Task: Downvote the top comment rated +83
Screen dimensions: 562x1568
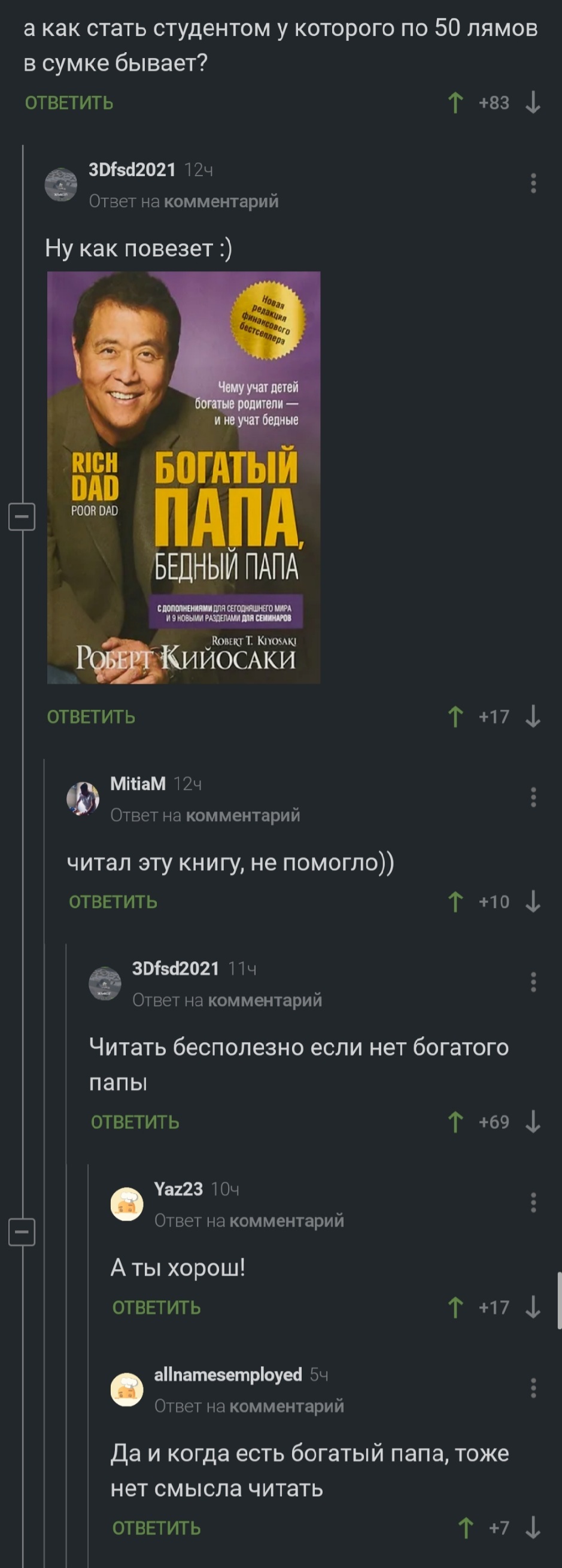Action: coord(533,103)
